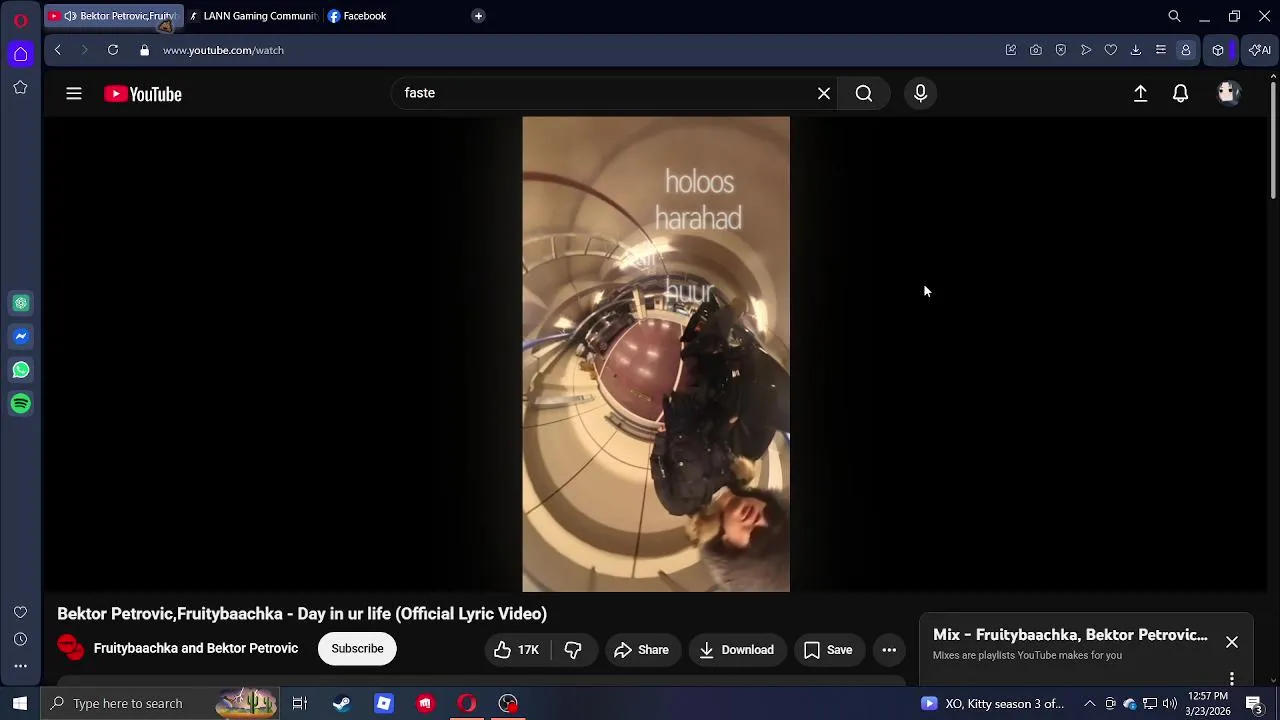Reload the YouTube page
This screenshot has height=720, width=1280.
coord(113,50)
